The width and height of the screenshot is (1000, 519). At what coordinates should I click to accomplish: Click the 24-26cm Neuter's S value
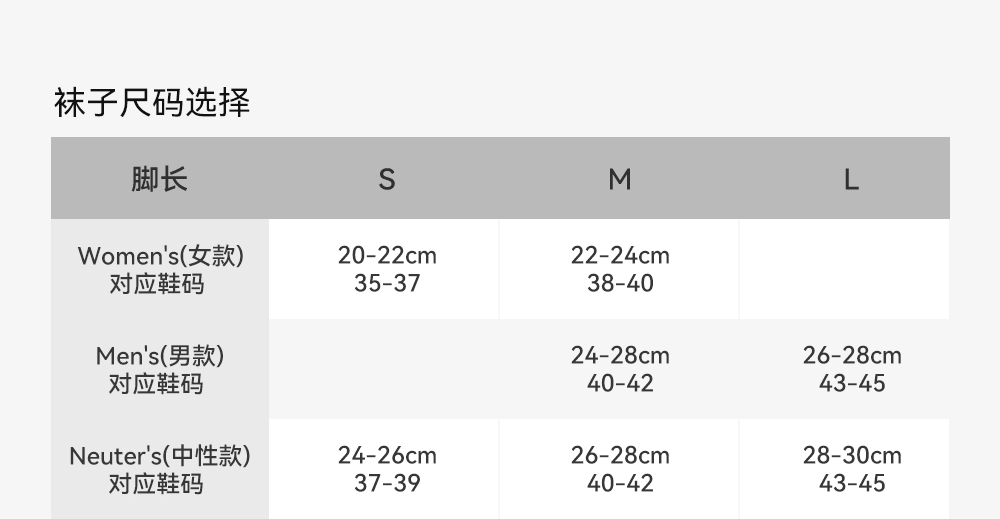tap(387, 456)
